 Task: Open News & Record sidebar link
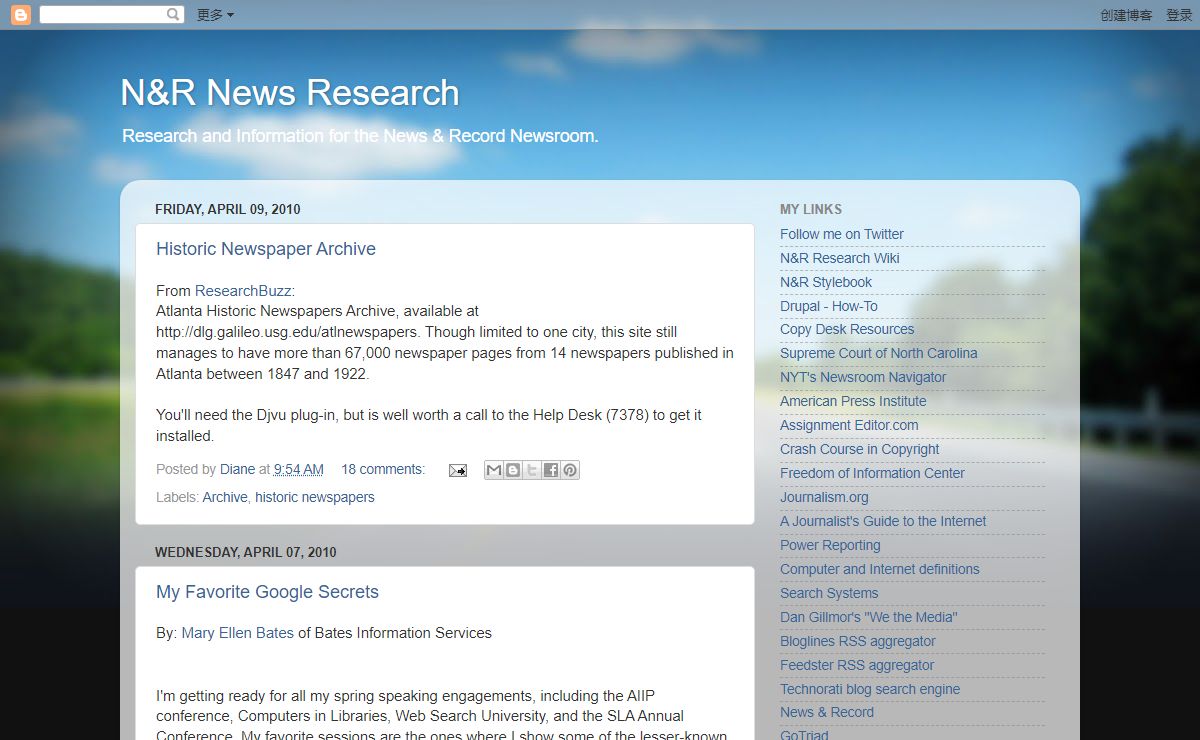coord(827,712)
